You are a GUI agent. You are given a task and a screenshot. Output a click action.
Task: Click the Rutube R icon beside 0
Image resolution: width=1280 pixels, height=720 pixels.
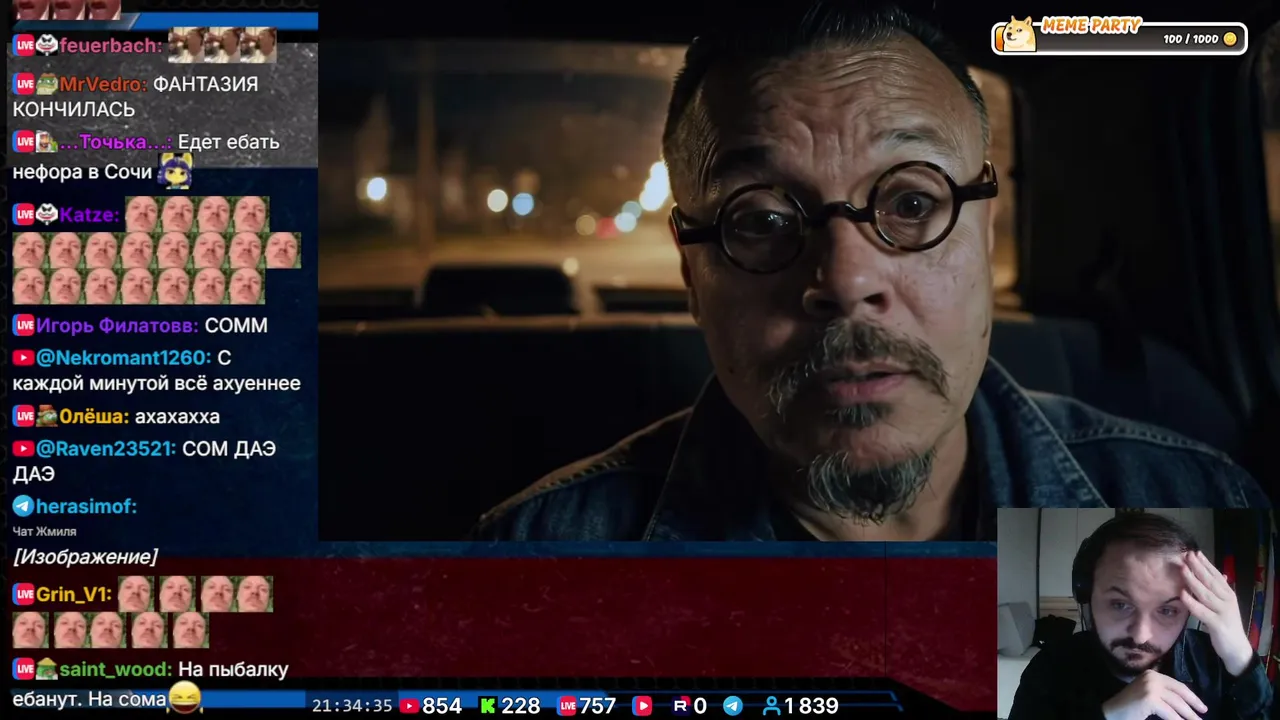pyautogui.click(x=681, y=706)
